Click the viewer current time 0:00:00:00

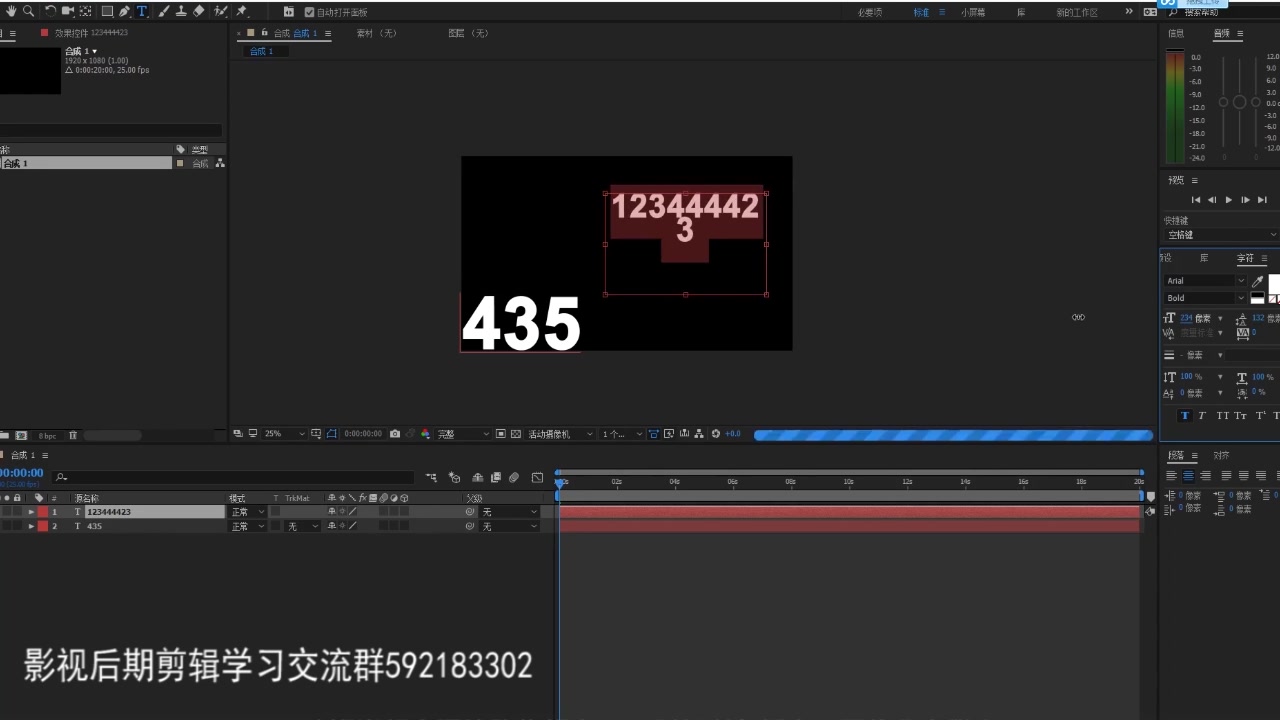coord(362,434)
